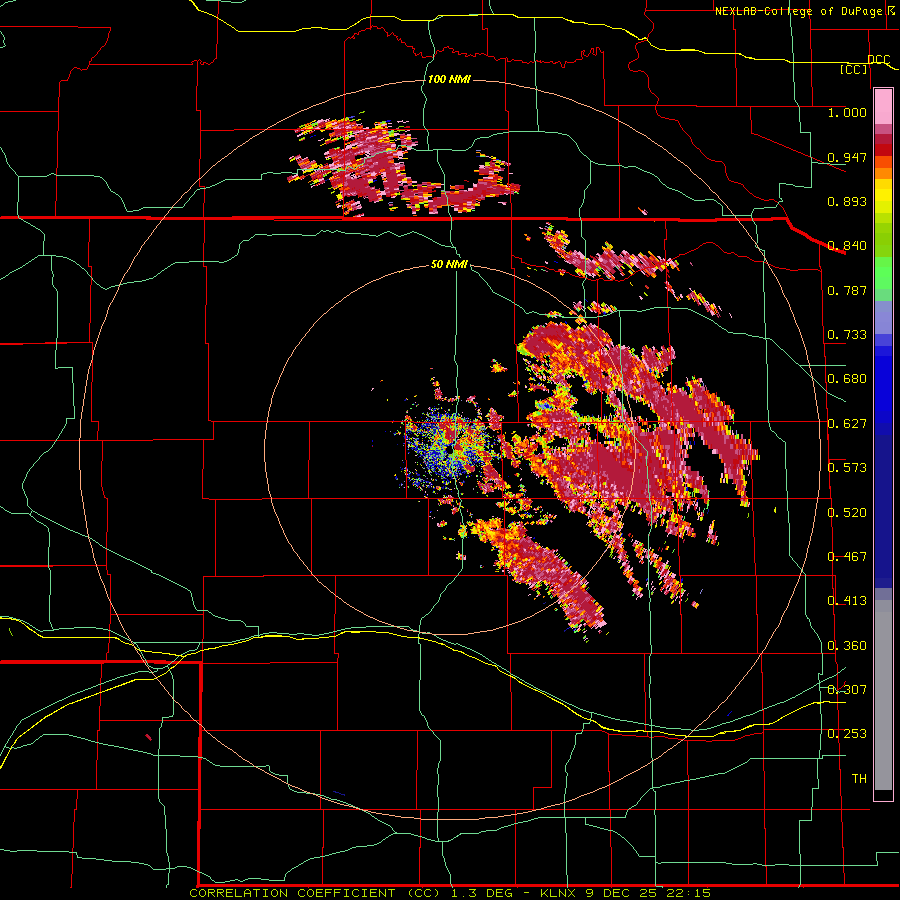This screenshot has width=900, height=900.
Task: Click the gray band of color scale
Action: click(883, 695)
